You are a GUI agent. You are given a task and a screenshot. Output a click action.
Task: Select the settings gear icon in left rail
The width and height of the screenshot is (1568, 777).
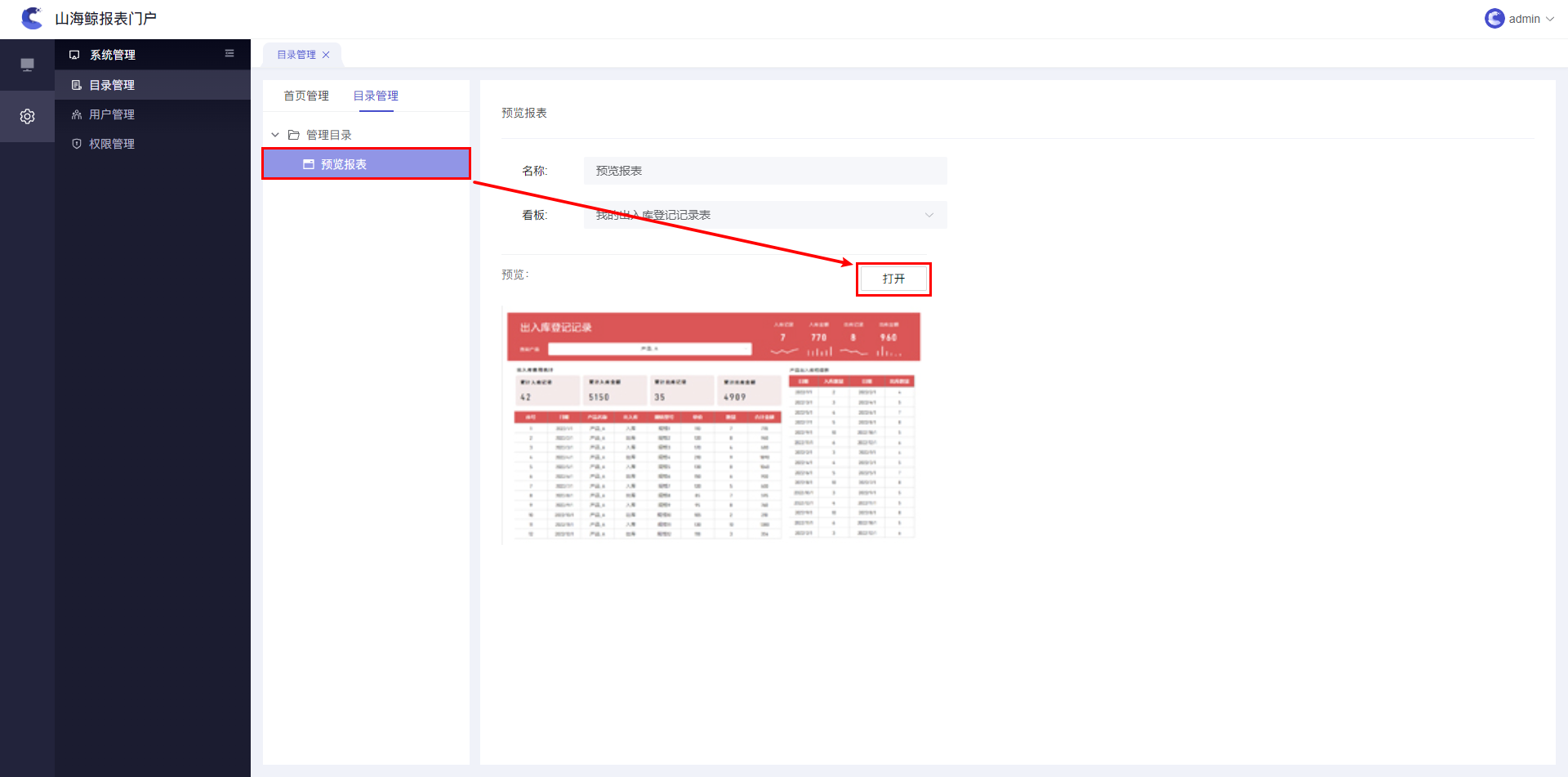pos(27,116)
